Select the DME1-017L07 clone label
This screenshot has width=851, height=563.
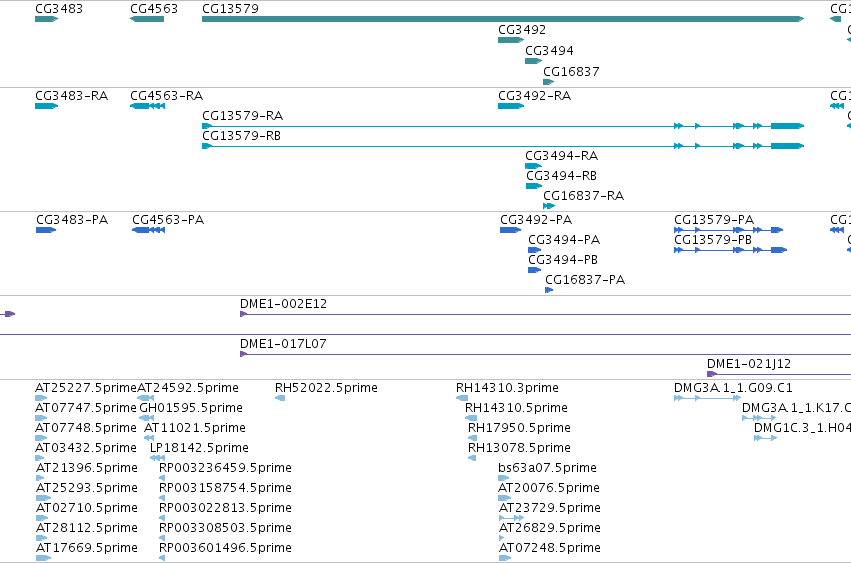(283, 344)
